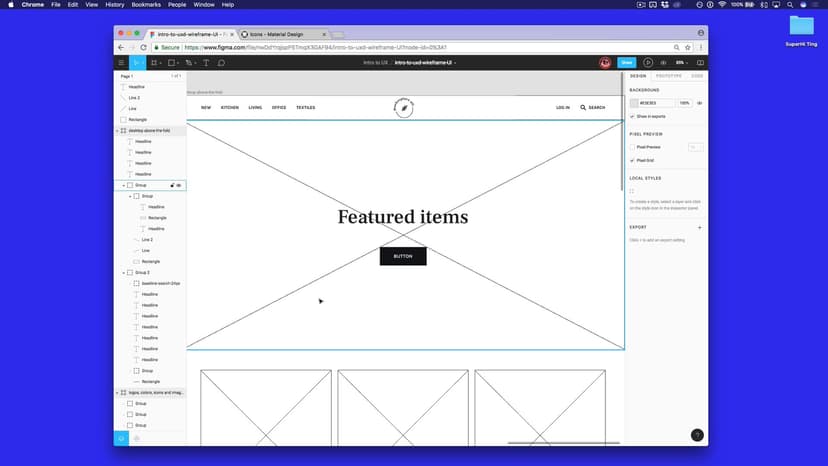The image size is (828, 466).
Task: Select the Frame tool
Action: pos(155,62)
